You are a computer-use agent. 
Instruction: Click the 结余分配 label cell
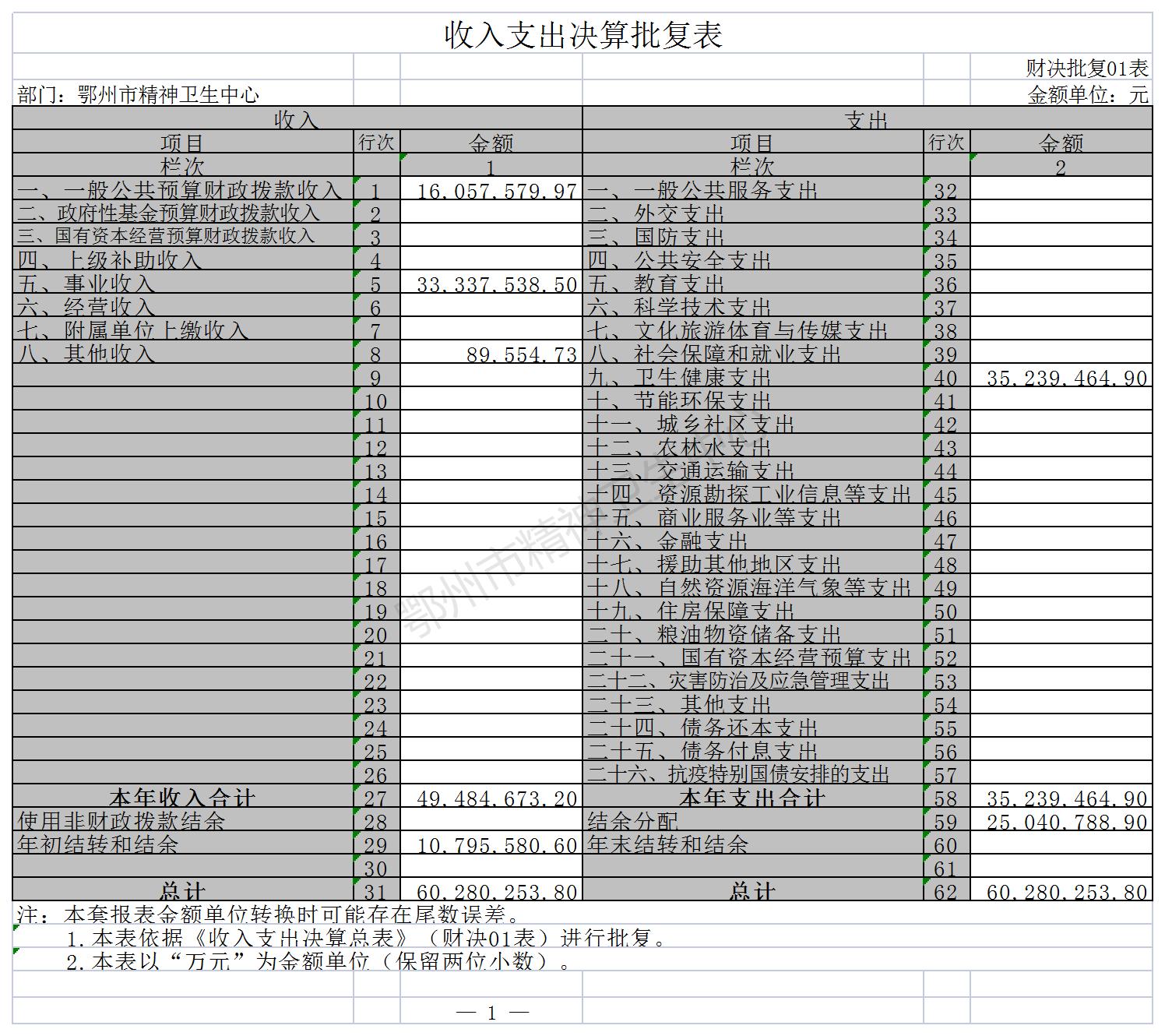click(x=753, y=820)
